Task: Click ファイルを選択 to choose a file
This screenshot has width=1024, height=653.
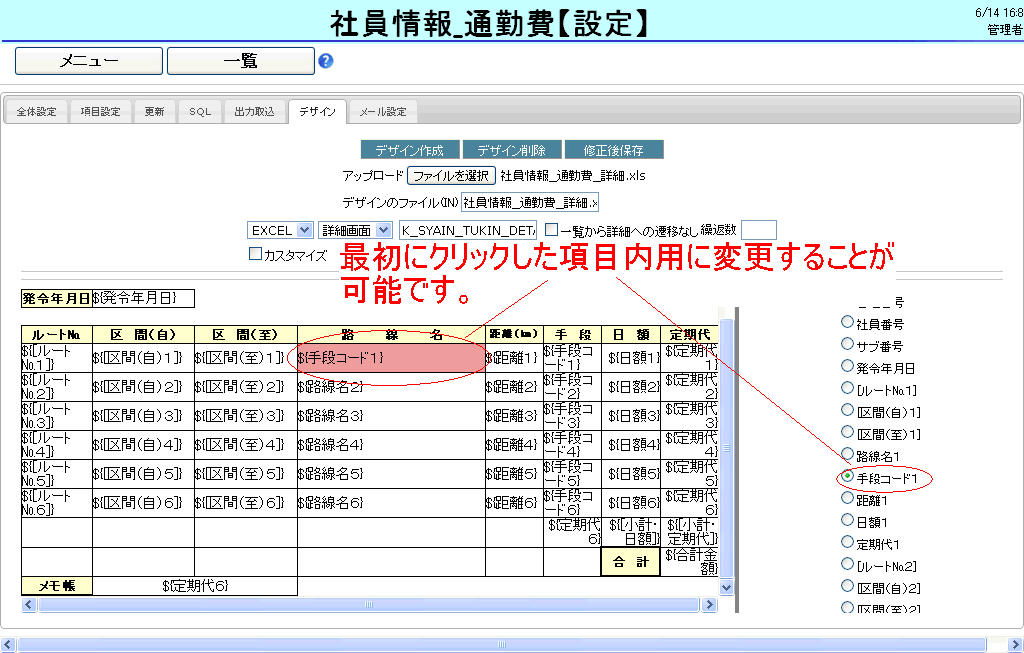Action: pos(451,176)
